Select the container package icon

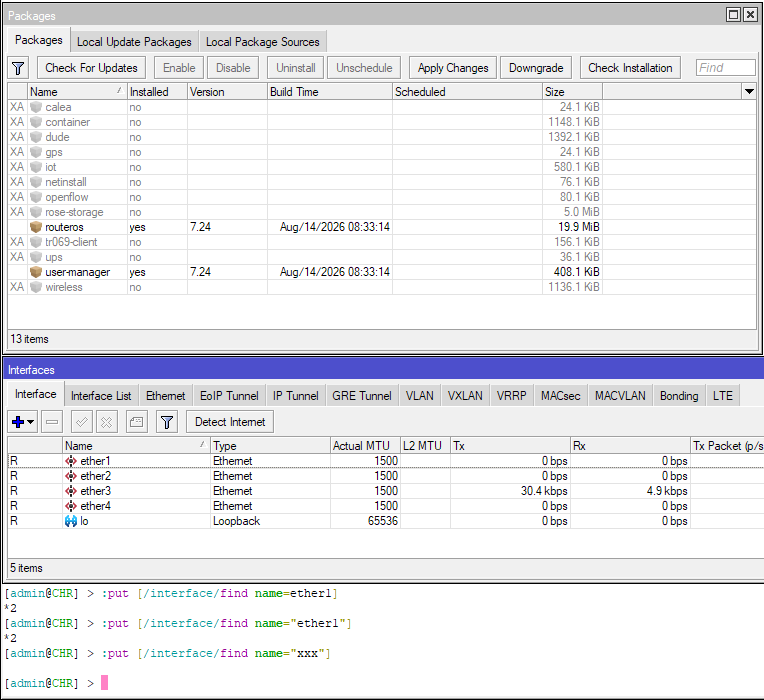36,122
